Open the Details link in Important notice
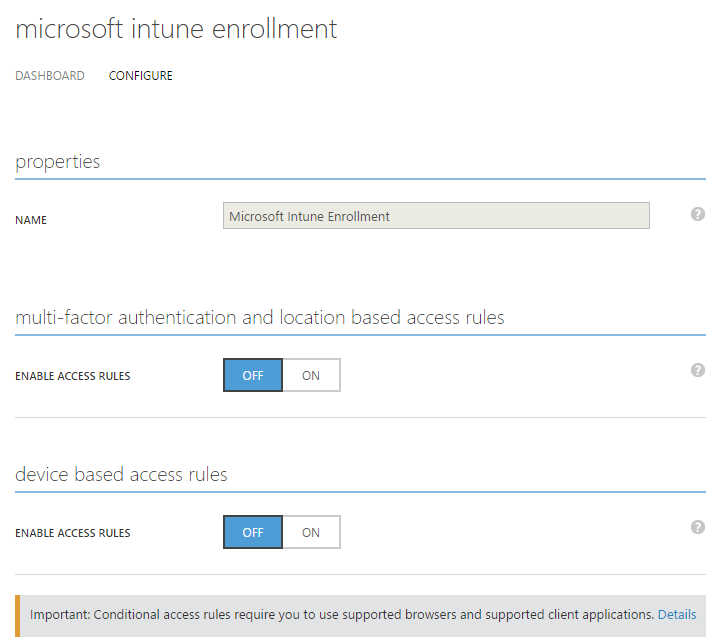The image size is (715, 644). click(x=677, y=614)
